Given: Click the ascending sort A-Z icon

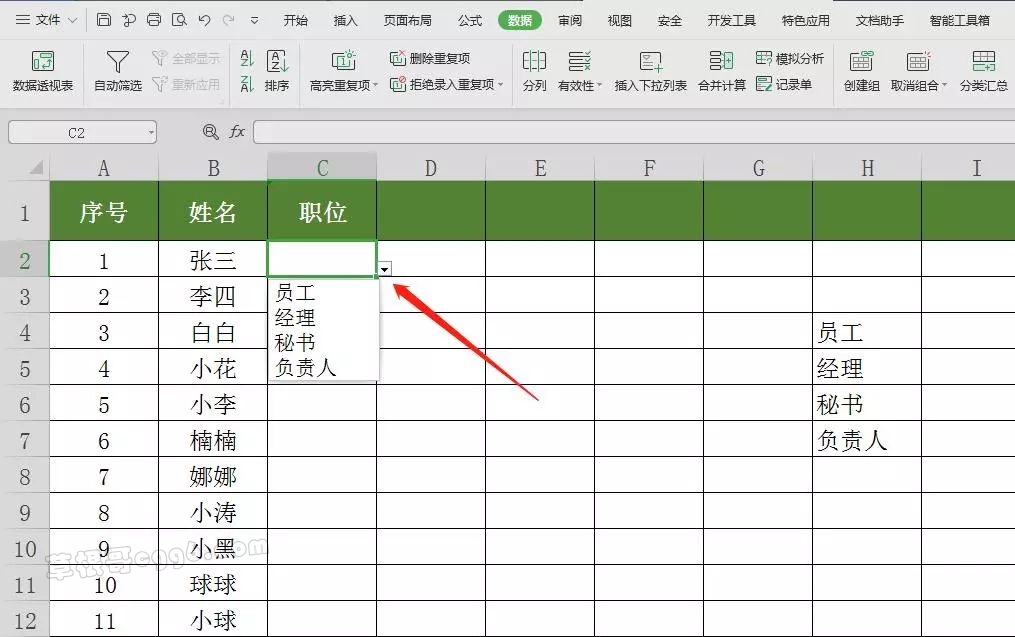Looking at the screenshot, I should [x=247, y=60].
